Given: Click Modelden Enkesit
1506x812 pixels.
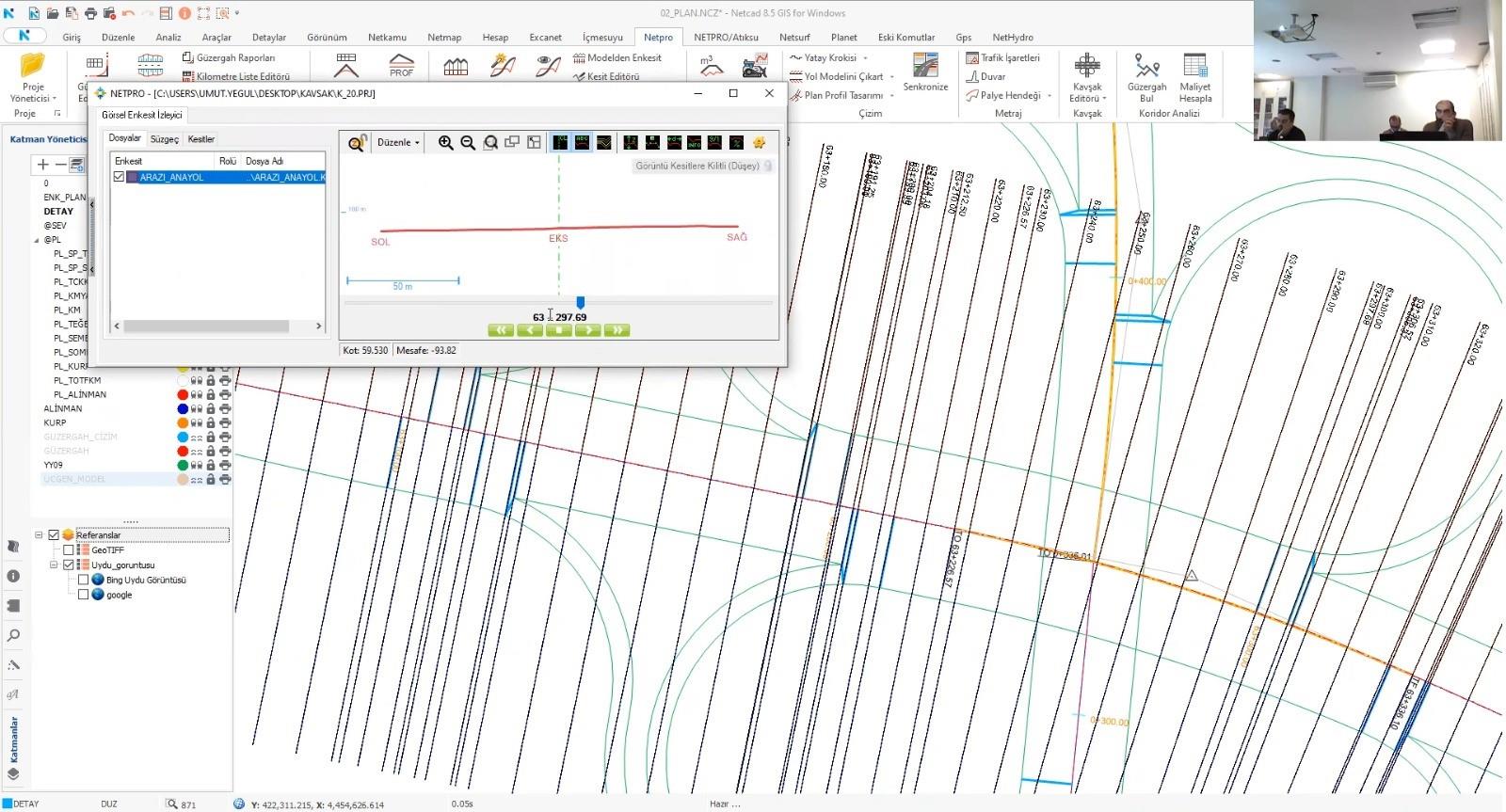Looking at the screenshot, I should pos(617,57).
